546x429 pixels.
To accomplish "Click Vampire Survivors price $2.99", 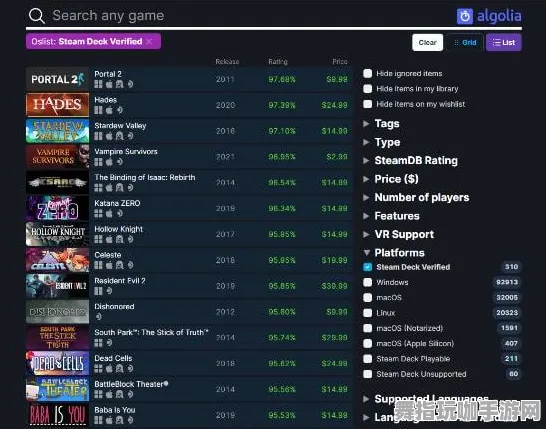I will click(337, 157).
